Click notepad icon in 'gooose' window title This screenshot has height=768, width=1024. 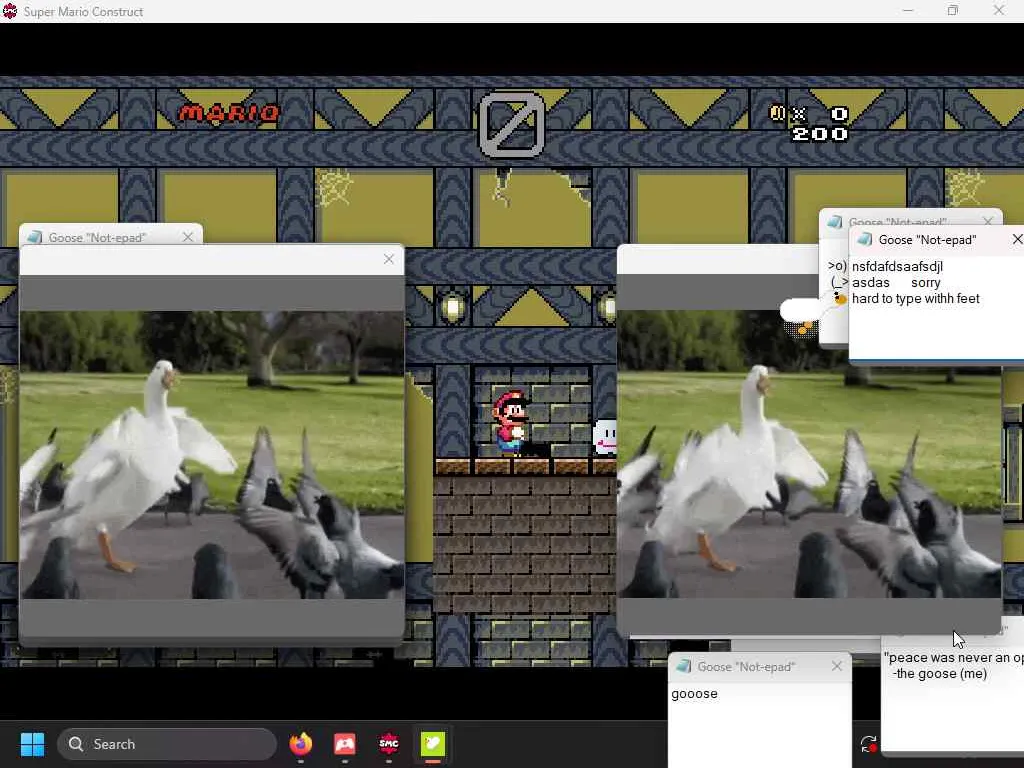684,666
